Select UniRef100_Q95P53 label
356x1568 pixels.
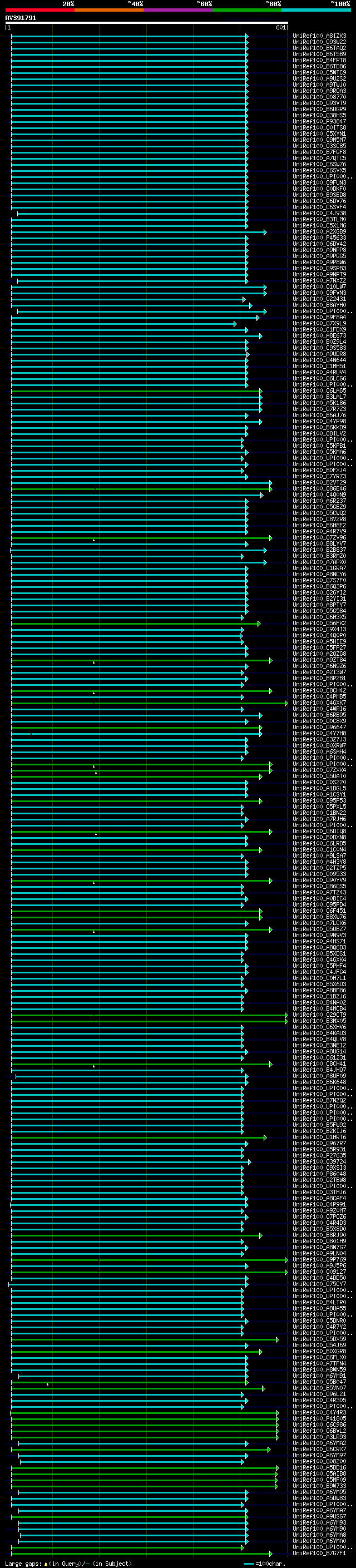coord(319,801)
